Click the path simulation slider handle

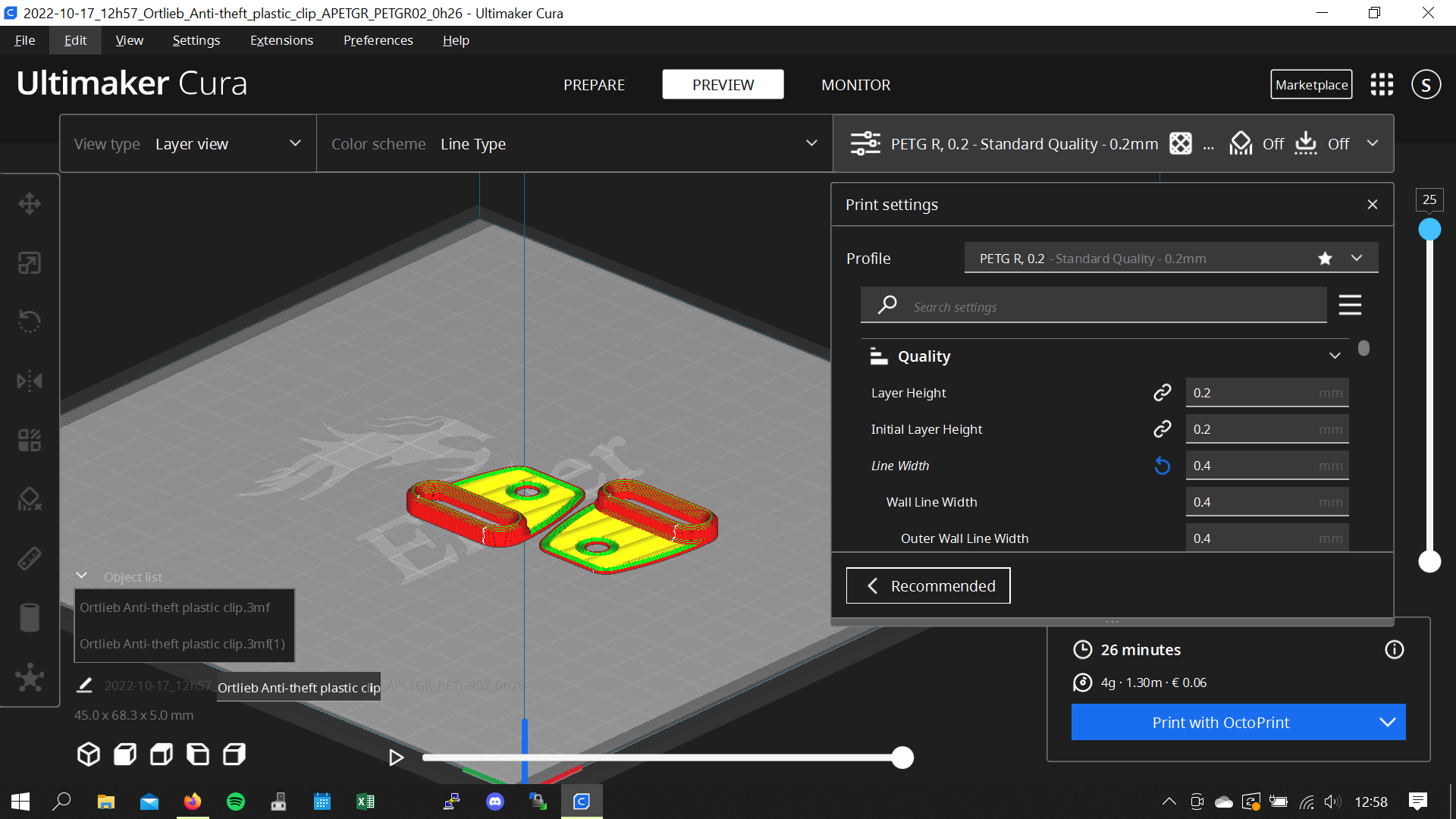[902, 757]
